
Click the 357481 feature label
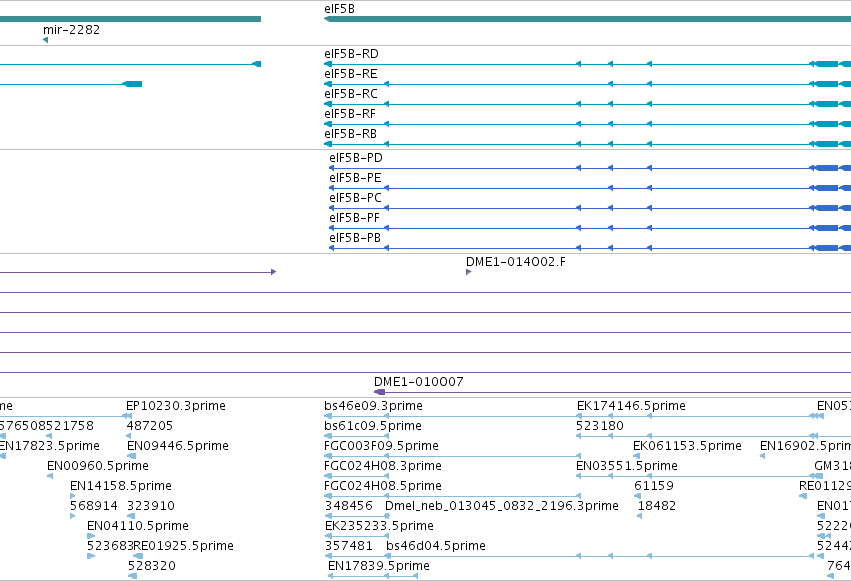pos(348,546)
